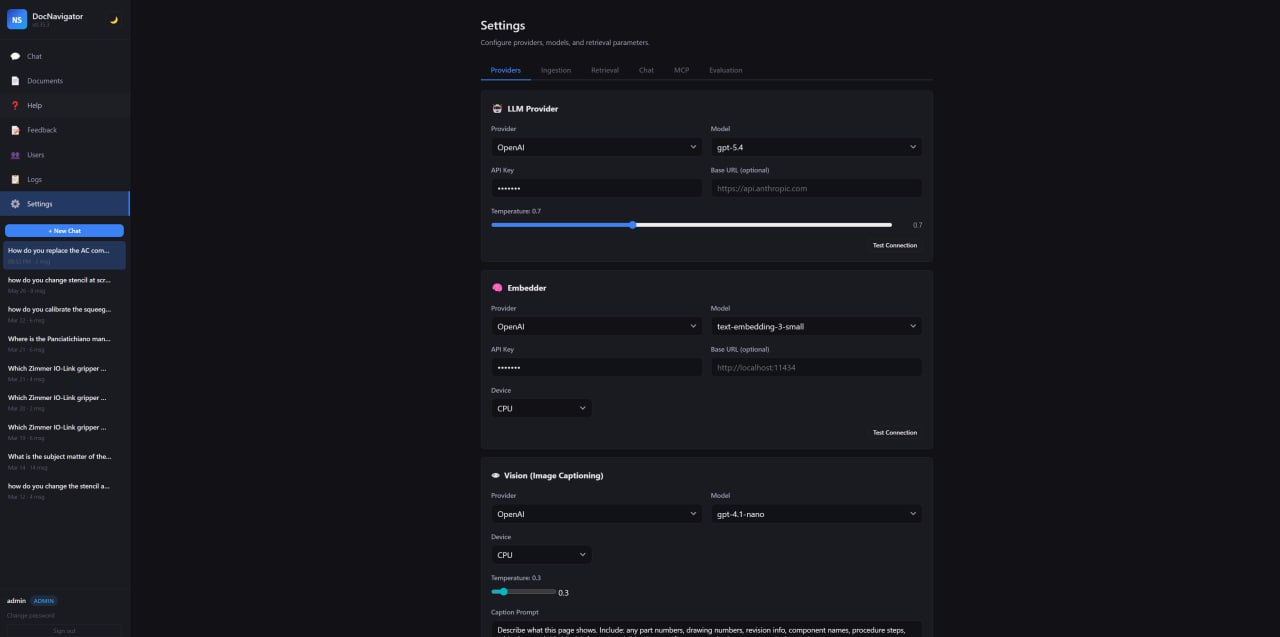This screenshot has width=1280, height=637.
Task: Open chat "how do you change the stencil a..."
Action: coord(64,491)
